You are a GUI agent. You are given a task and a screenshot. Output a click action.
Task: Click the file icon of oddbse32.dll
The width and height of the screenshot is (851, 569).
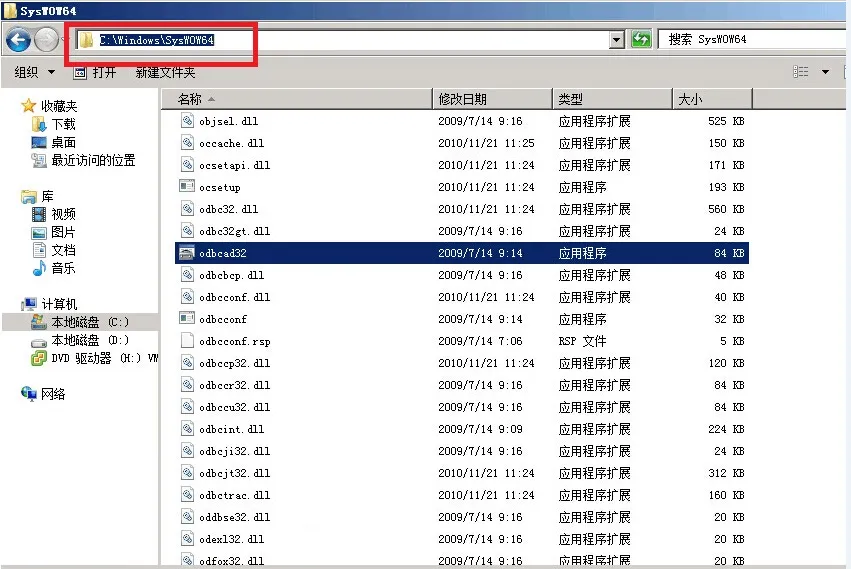[x=187, y=516]
